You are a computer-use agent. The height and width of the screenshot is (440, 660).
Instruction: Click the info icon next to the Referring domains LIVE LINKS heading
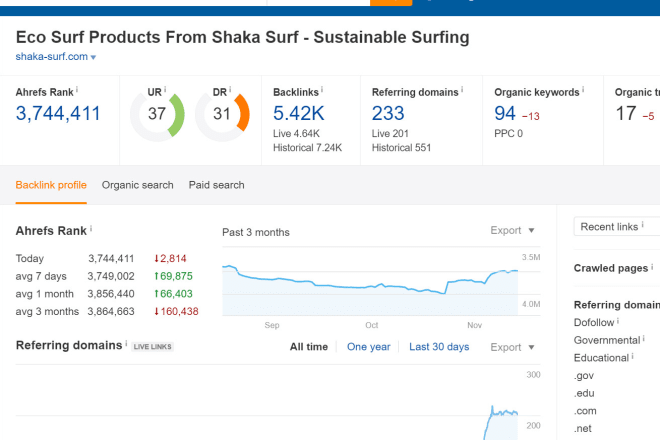click(x=126, y=343)
